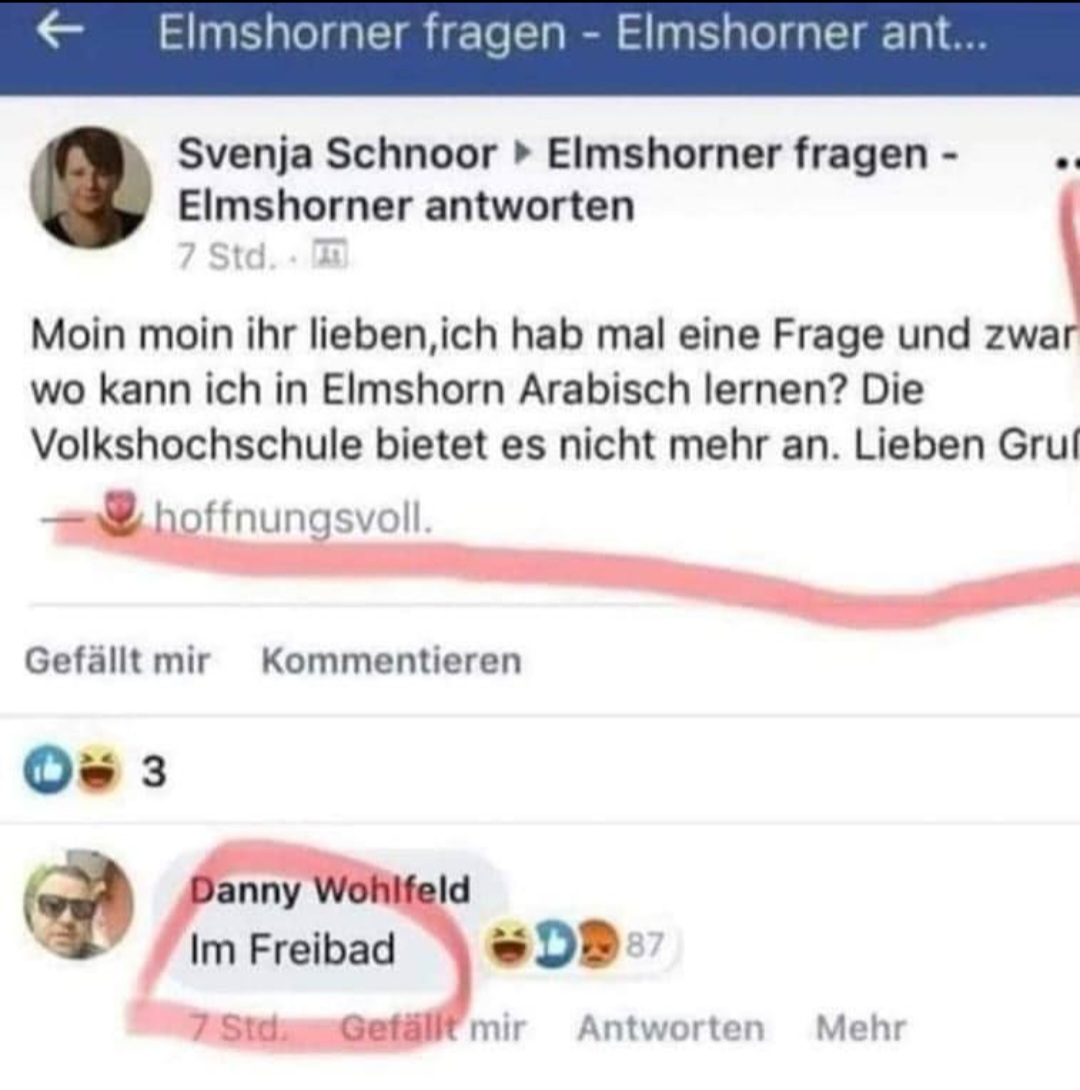The width and height of the screenshot is (1080, 1090).
Task: Click the hoffnungsvoll feeling emoji
Action: (122, 515)
